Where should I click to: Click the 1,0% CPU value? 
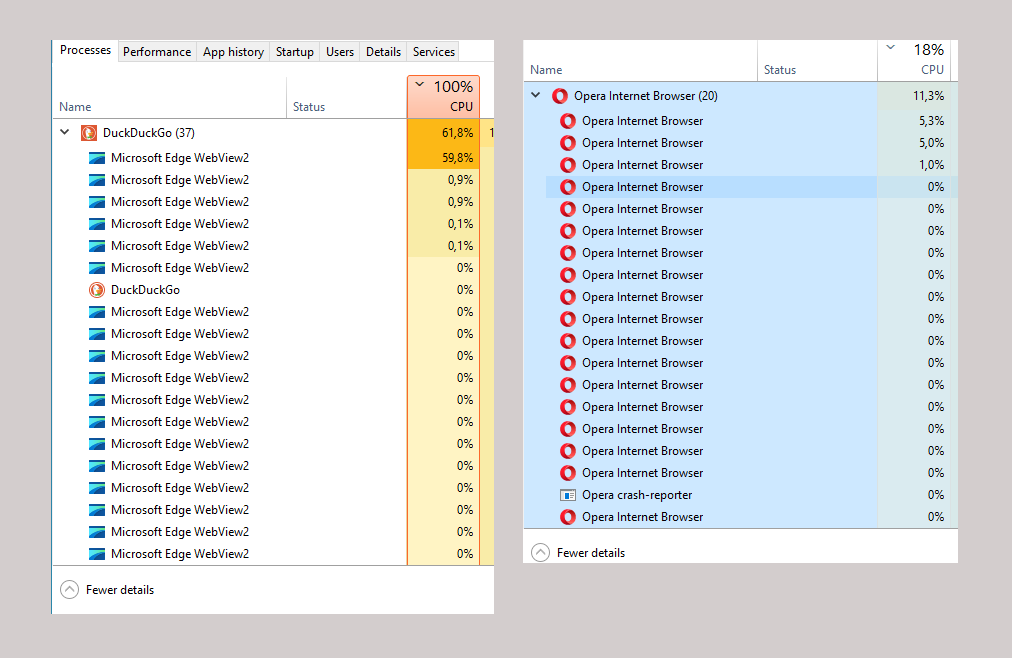click(932, 165)
